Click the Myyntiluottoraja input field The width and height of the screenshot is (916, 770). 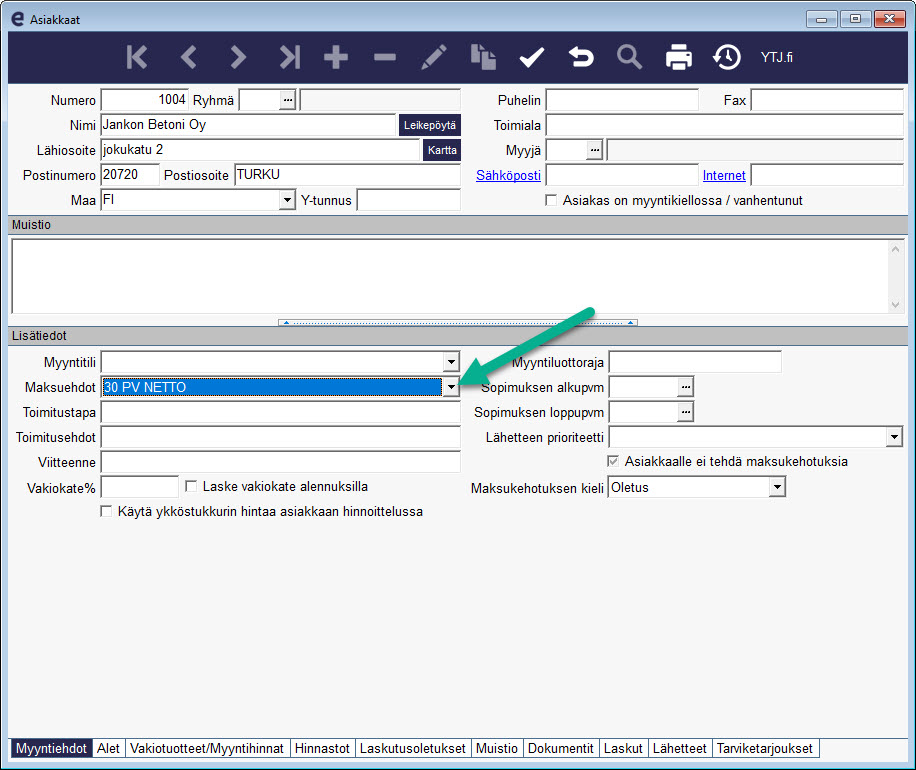click(x=695, y=362)
